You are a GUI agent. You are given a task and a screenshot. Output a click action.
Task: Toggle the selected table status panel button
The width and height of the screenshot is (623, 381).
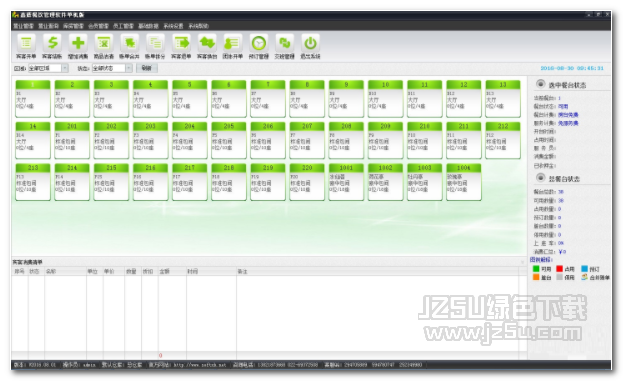pos(540,84)
